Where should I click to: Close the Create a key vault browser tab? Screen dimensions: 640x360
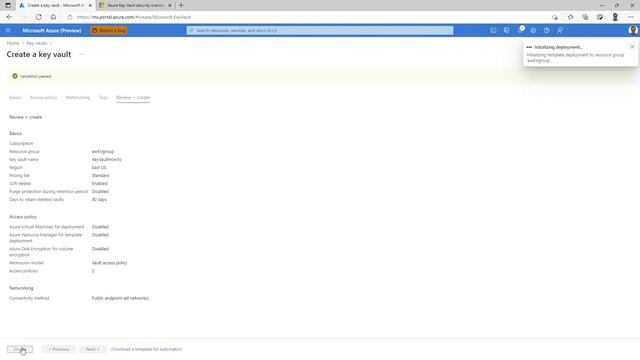[x=90, y=5]
